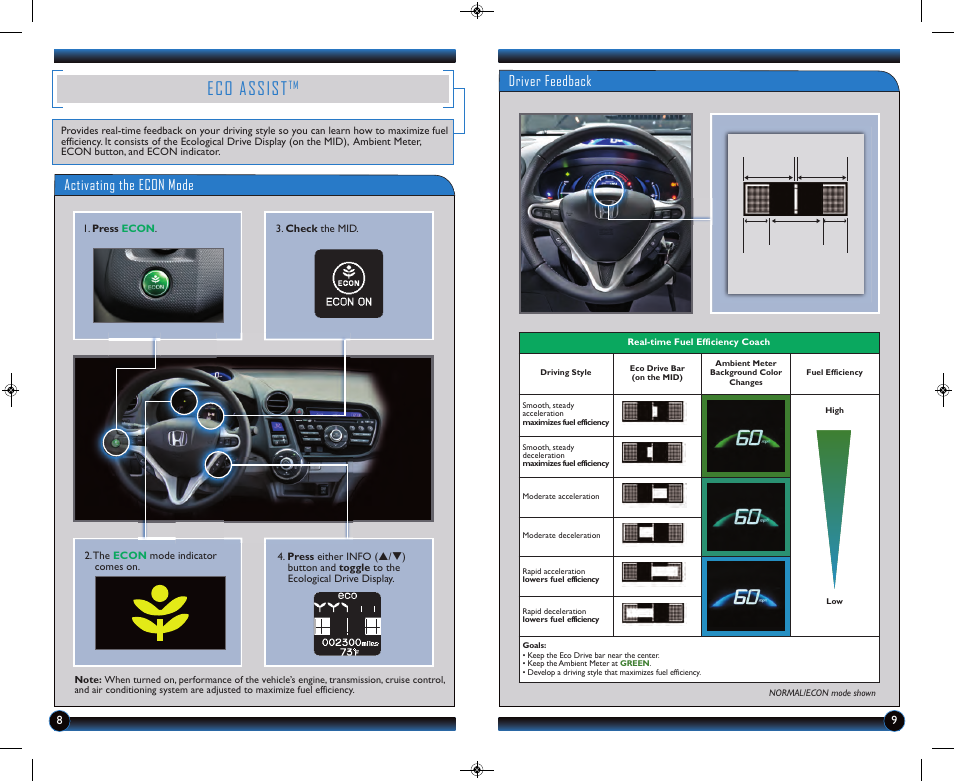Click the circled MID area on steering wheel photo
The height and width of the screenshot is (781, 954).
pos(608,189)
